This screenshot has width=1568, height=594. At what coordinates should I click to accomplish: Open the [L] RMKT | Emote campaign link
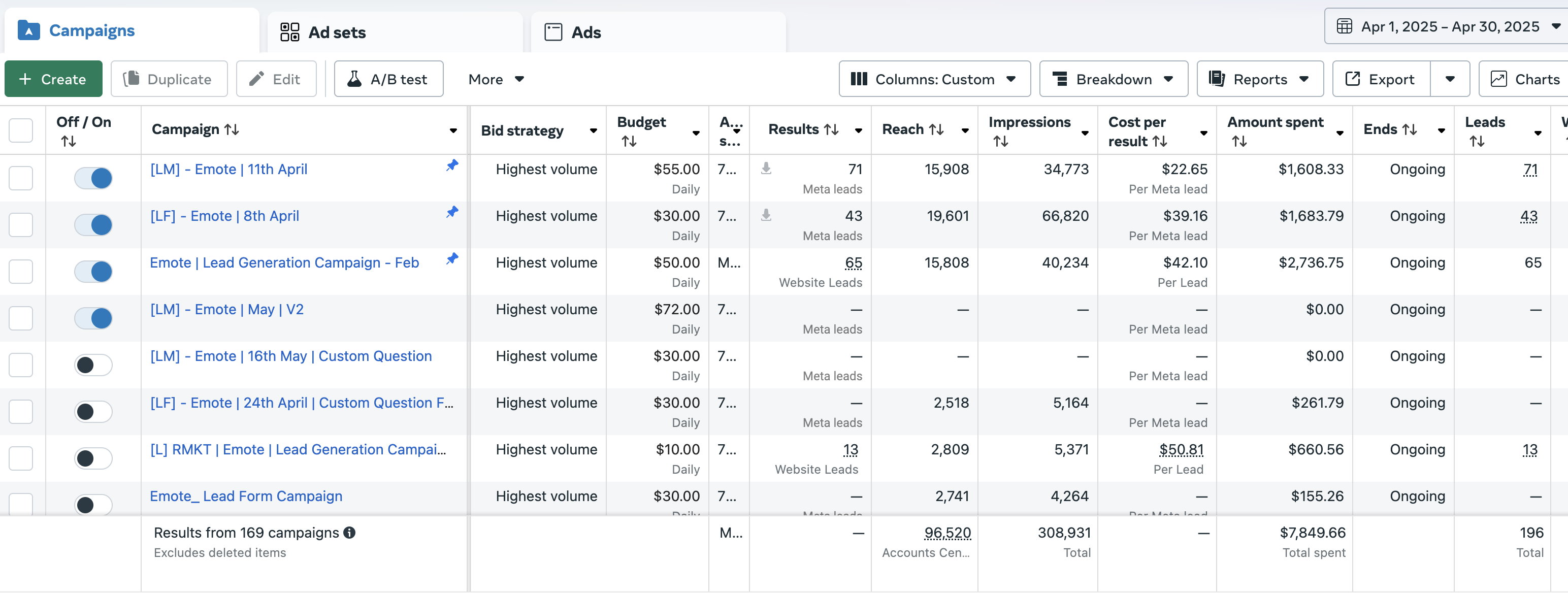tap(298, 450)
